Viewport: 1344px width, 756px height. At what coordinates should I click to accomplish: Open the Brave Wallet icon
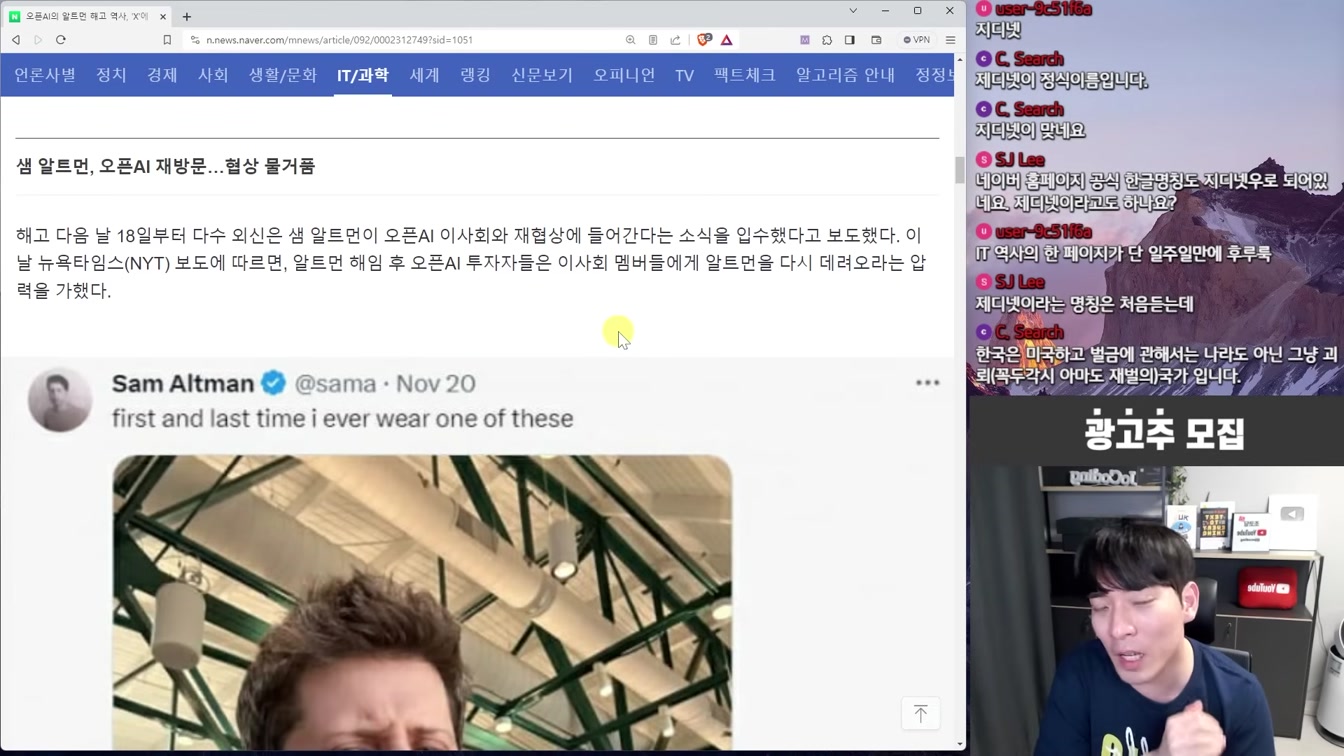(876, 40)
